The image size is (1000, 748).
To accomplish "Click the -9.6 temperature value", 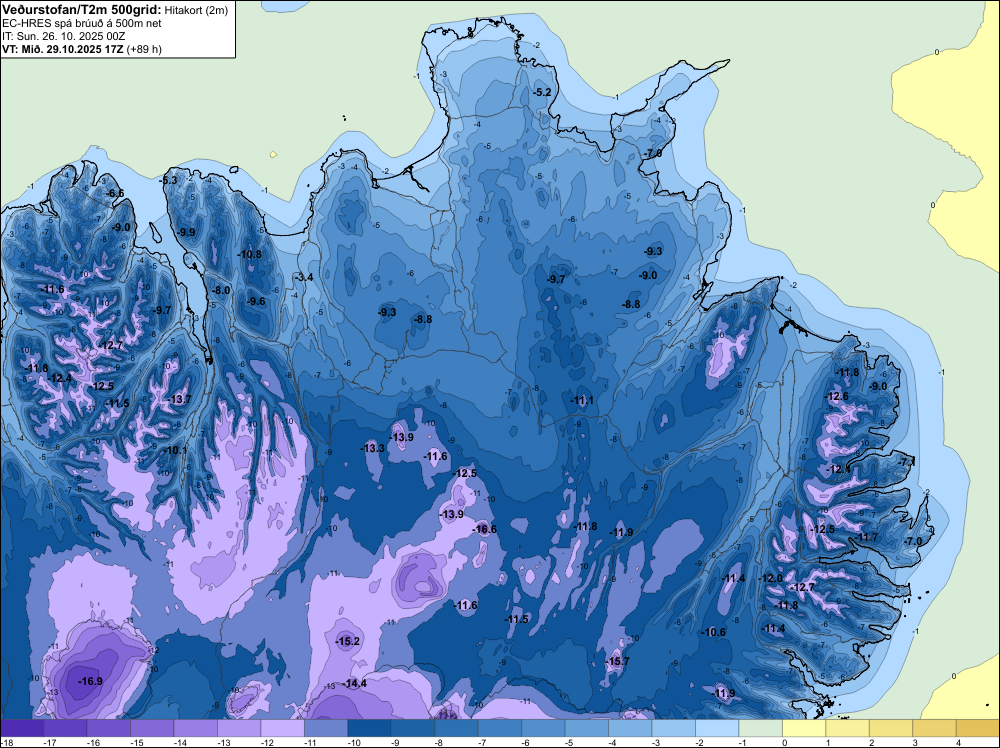I will coord(256,302).
